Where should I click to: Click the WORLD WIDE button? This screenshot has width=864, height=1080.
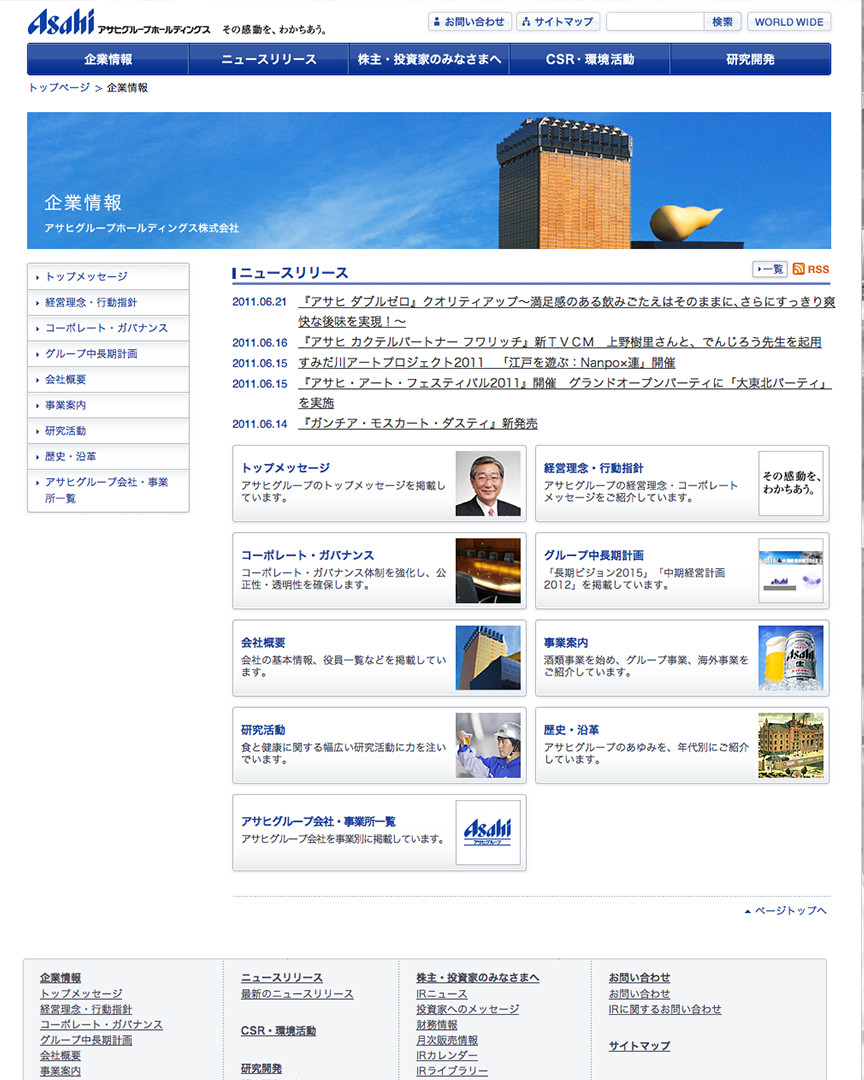[789, 21]
